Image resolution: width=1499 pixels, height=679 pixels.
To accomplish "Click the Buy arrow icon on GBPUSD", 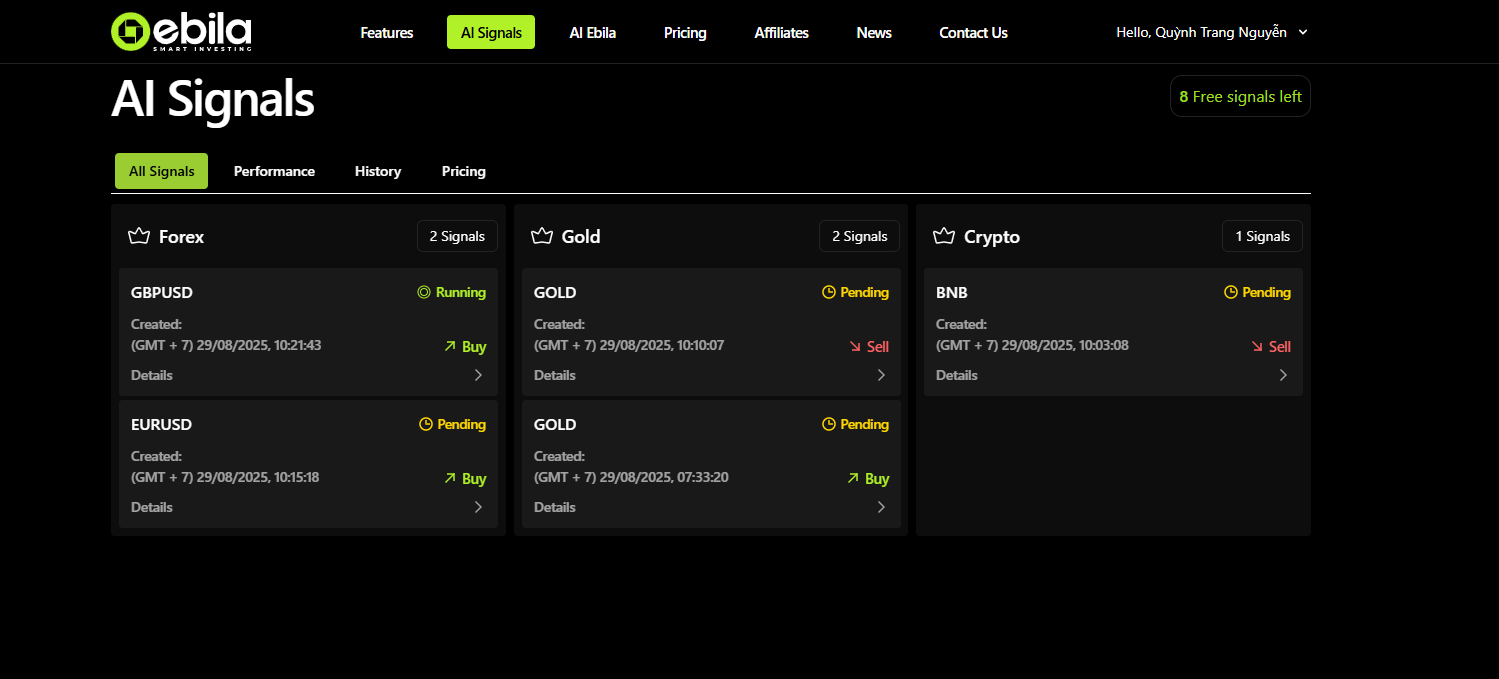I will point(450,347).
